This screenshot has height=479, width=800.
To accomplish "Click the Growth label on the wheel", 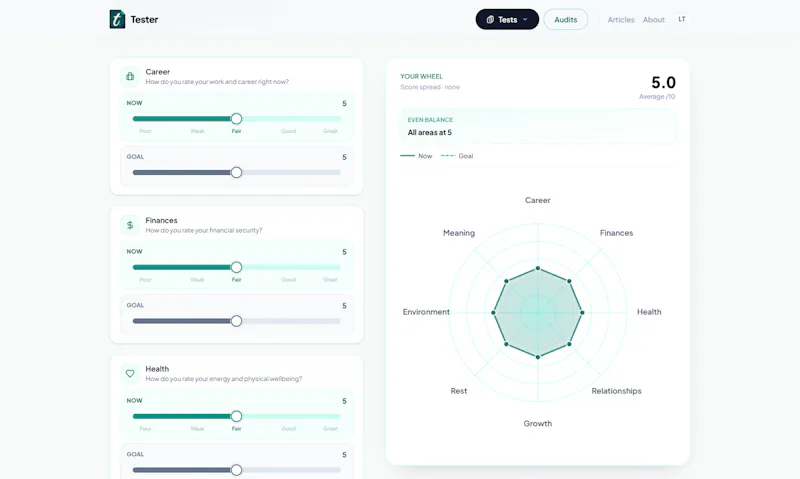I will pos(538,423).
